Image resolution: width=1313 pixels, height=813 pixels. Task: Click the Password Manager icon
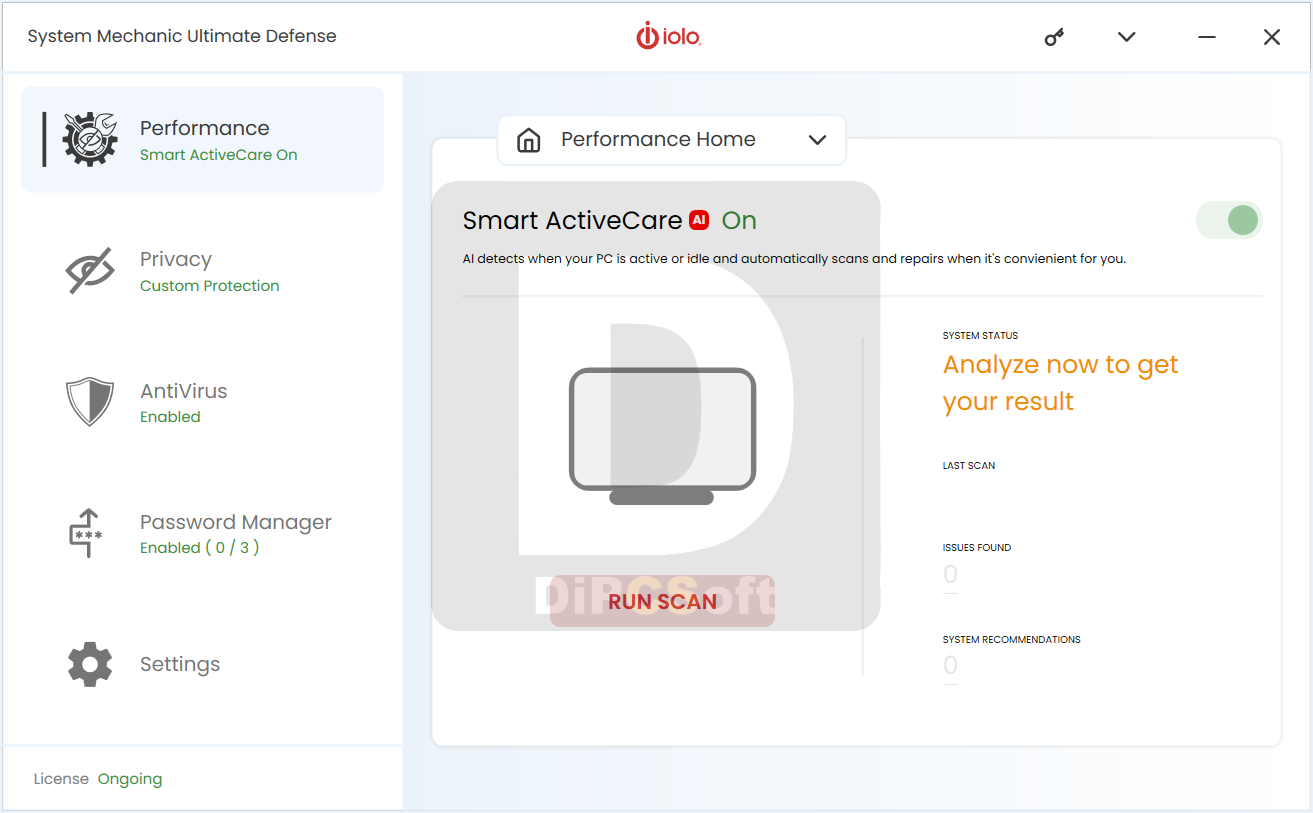pyautogui.click(x=86, y=533)
